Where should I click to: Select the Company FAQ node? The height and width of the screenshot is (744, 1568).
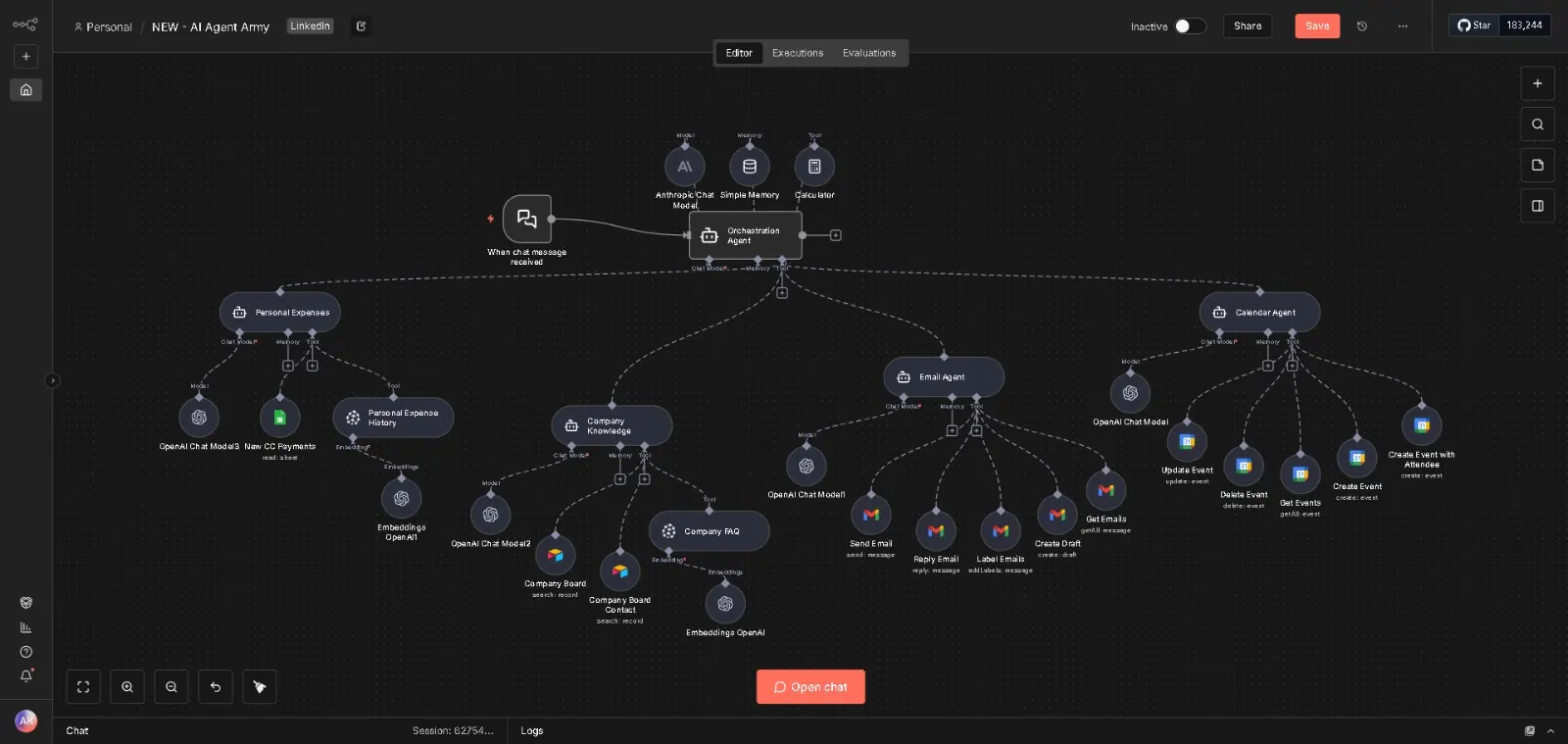(709, 531)
